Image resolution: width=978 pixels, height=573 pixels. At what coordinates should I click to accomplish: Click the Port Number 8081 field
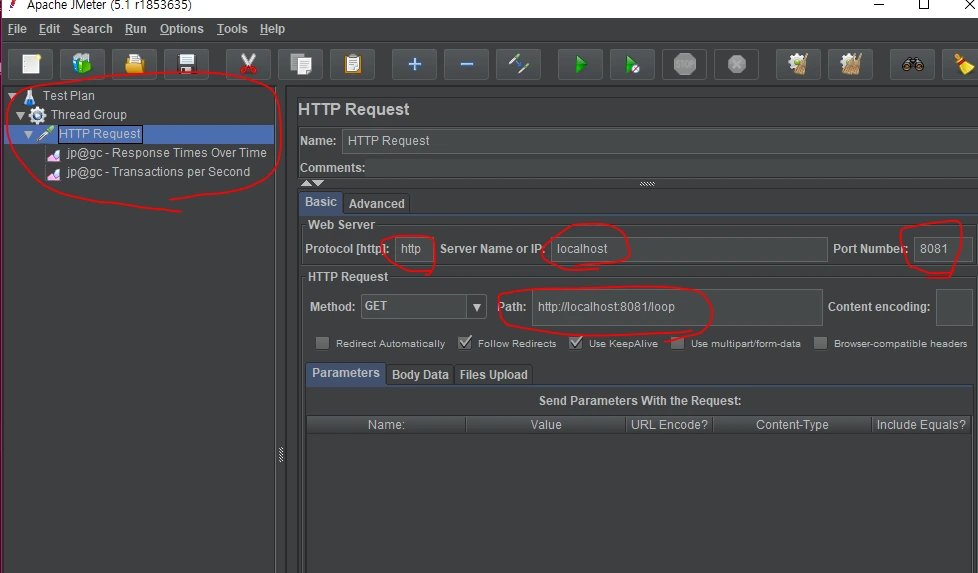coord(942,249)
